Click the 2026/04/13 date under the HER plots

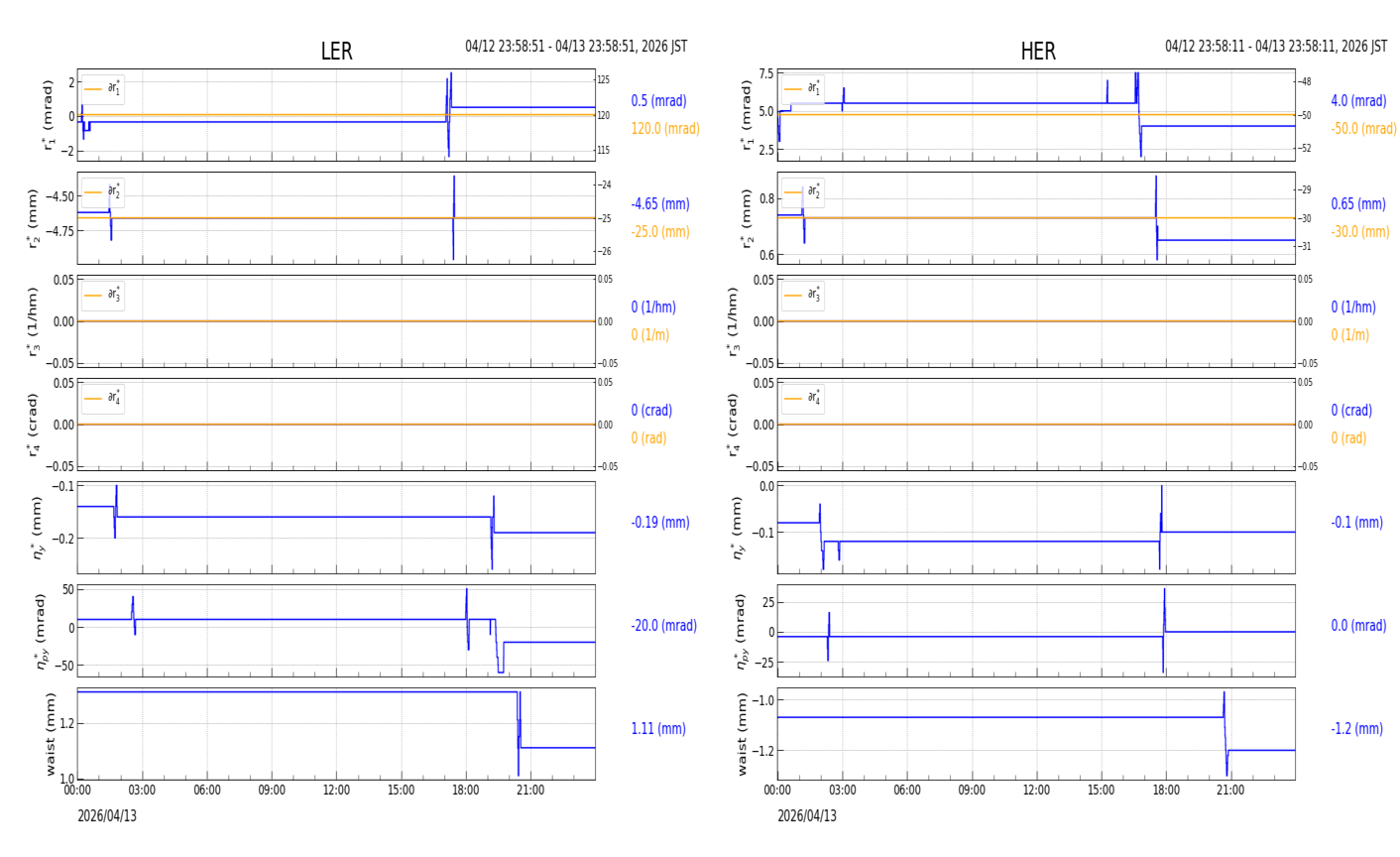point(807,816)
